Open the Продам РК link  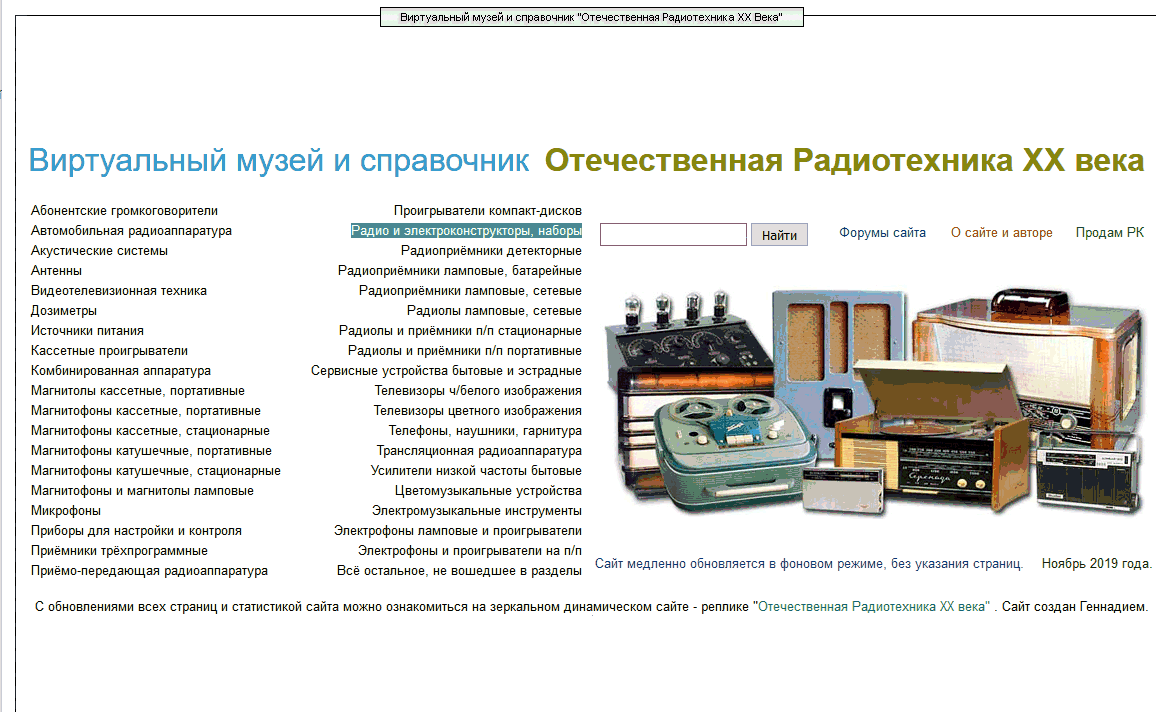point(1110,233)
